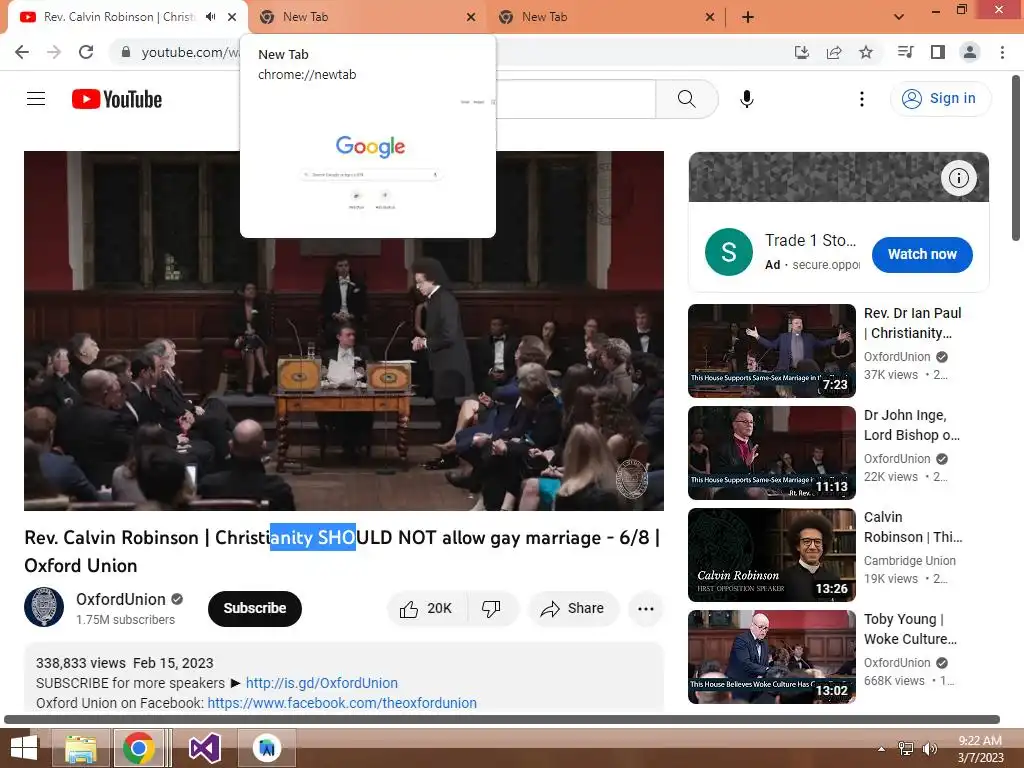Go to YouTube home via logo

(x=117, y=99)
